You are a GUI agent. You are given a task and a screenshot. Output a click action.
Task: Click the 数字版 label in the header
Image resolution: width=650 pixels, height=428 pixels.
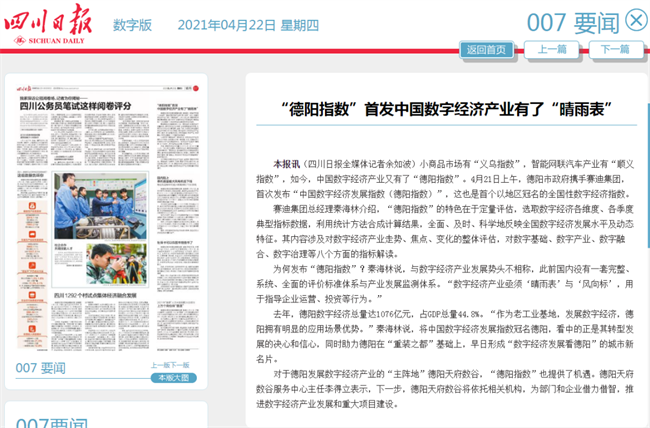(132, 25)
